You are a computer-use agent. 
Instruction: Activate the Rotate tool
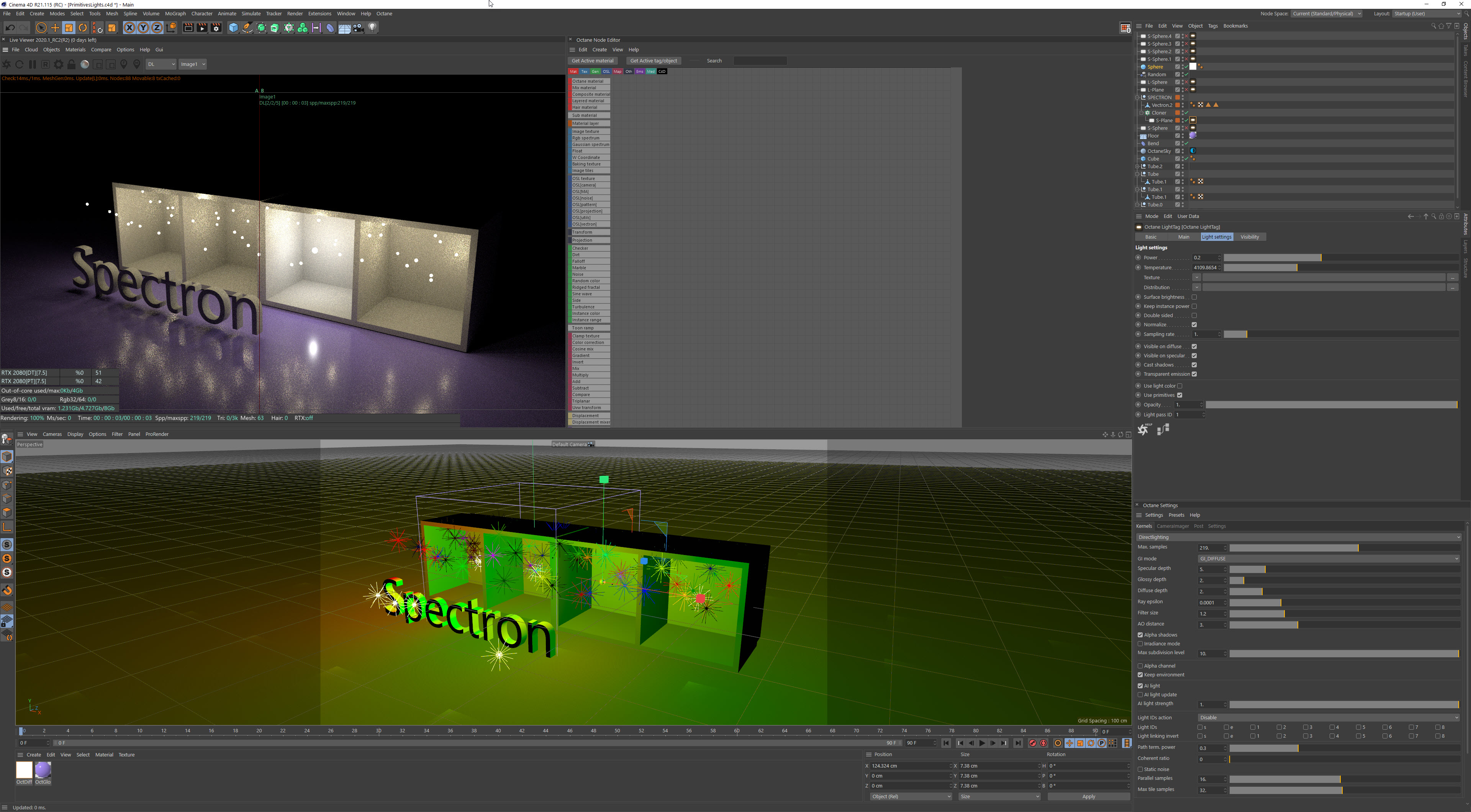(x=83, y=28)
